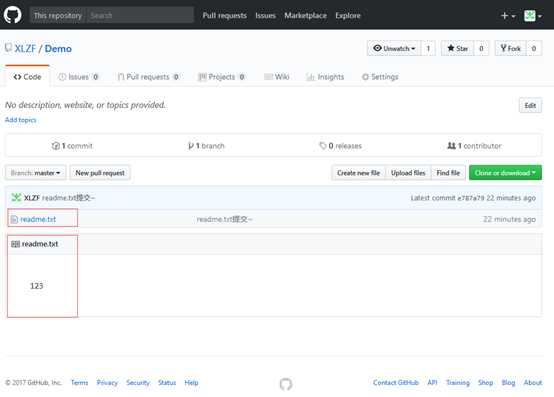Screen dimensions: 554x397
Task: Switch to the Projects tab
Action: pos(222,77)
